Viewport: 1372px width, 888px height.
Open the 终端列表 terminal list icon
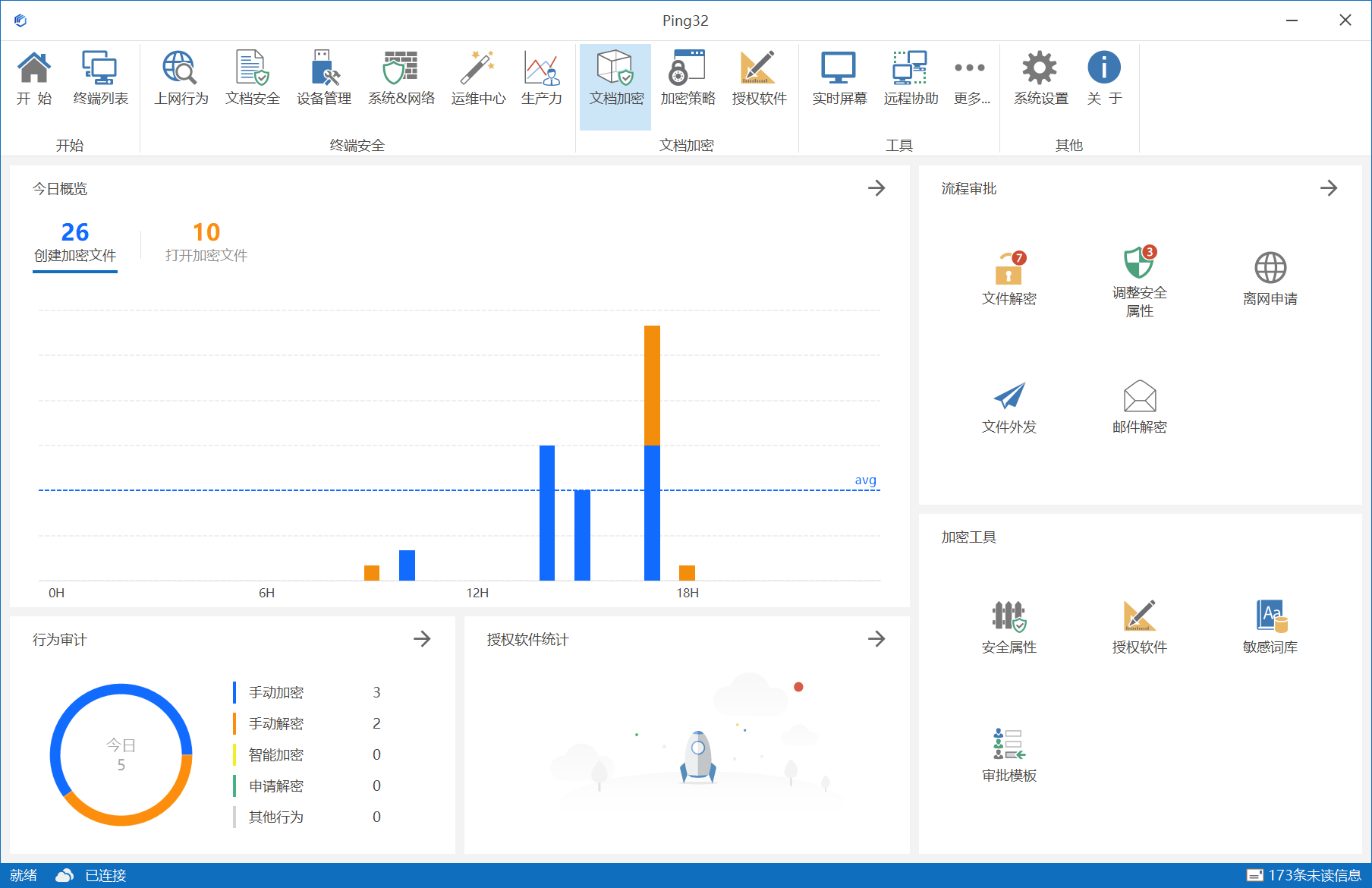(x=100, y=78)
